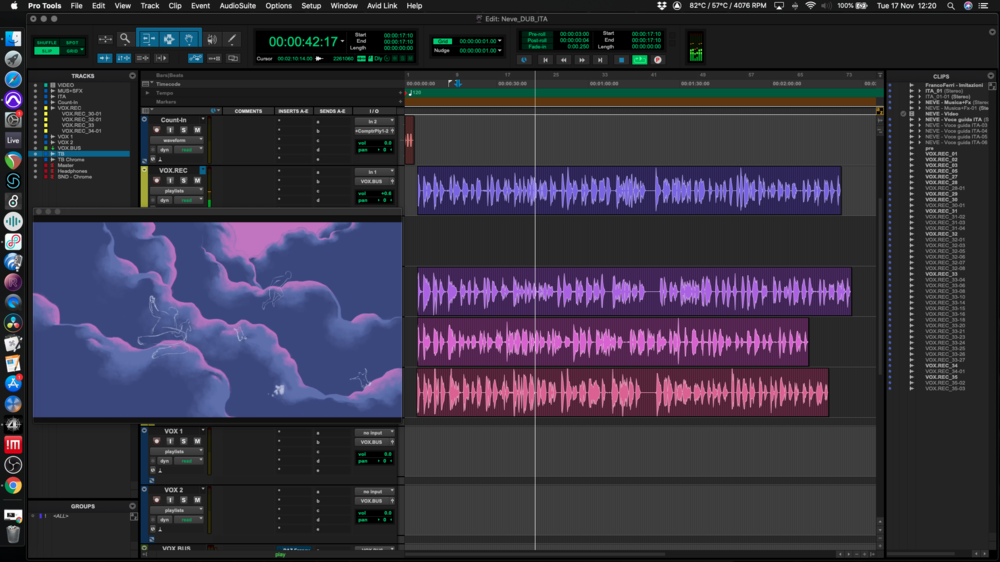The width and height of the screenshot is (1000, 562).
Task: Open Count-In input selector In 2
Action: [374, 121]
